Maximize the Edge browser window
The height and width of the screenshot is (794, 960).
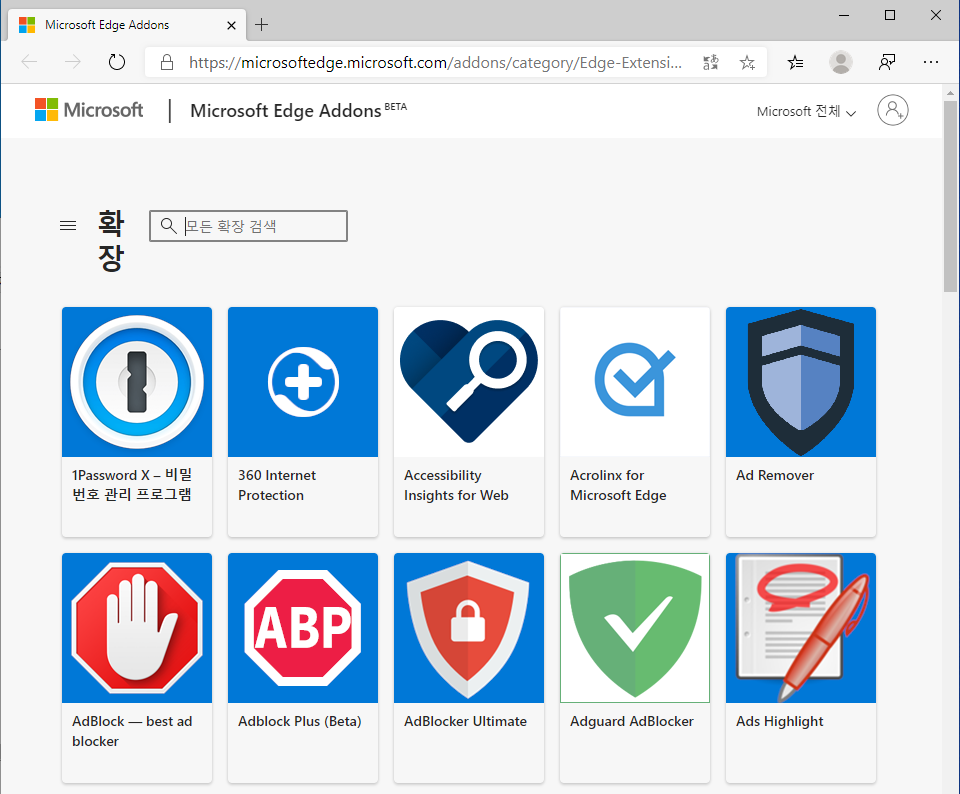[x=890, y=15]
